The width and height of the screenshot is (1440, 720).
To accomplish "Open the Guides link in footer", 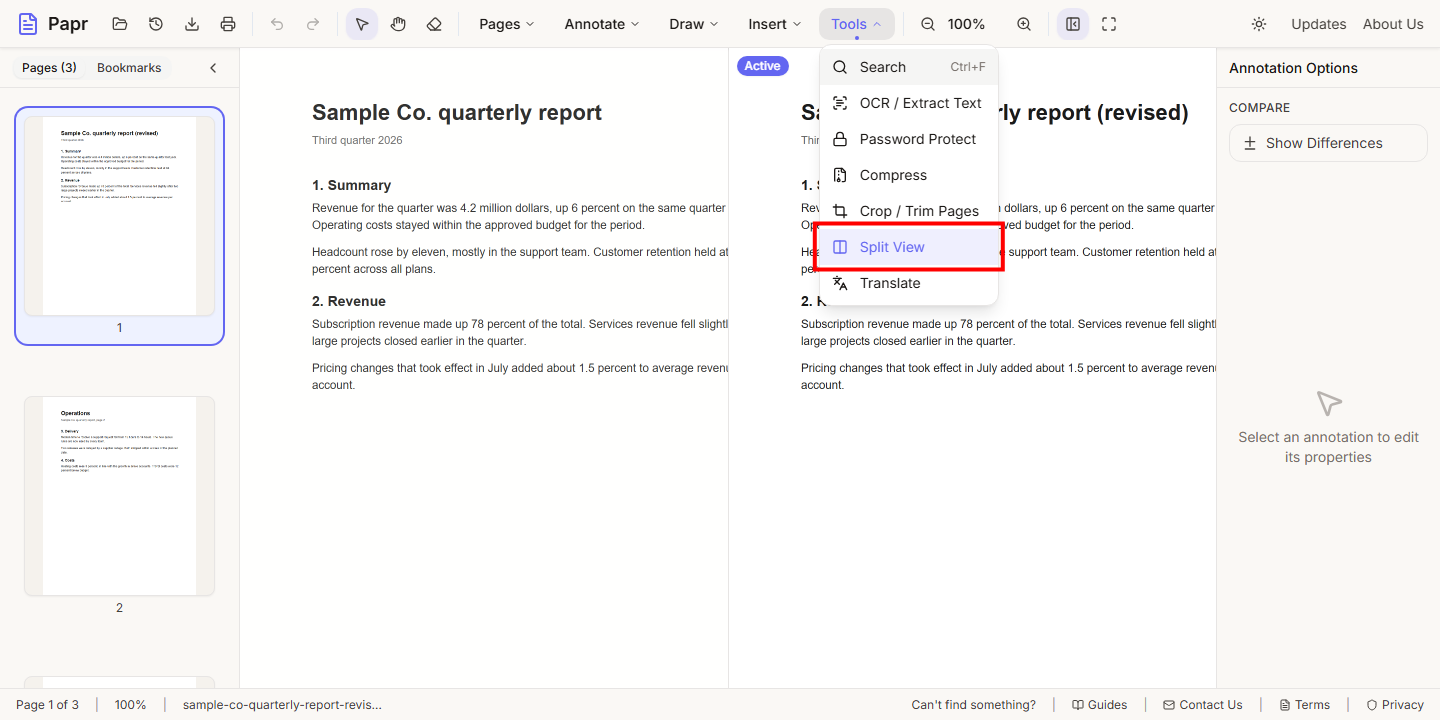I will tap(1099, 705).
